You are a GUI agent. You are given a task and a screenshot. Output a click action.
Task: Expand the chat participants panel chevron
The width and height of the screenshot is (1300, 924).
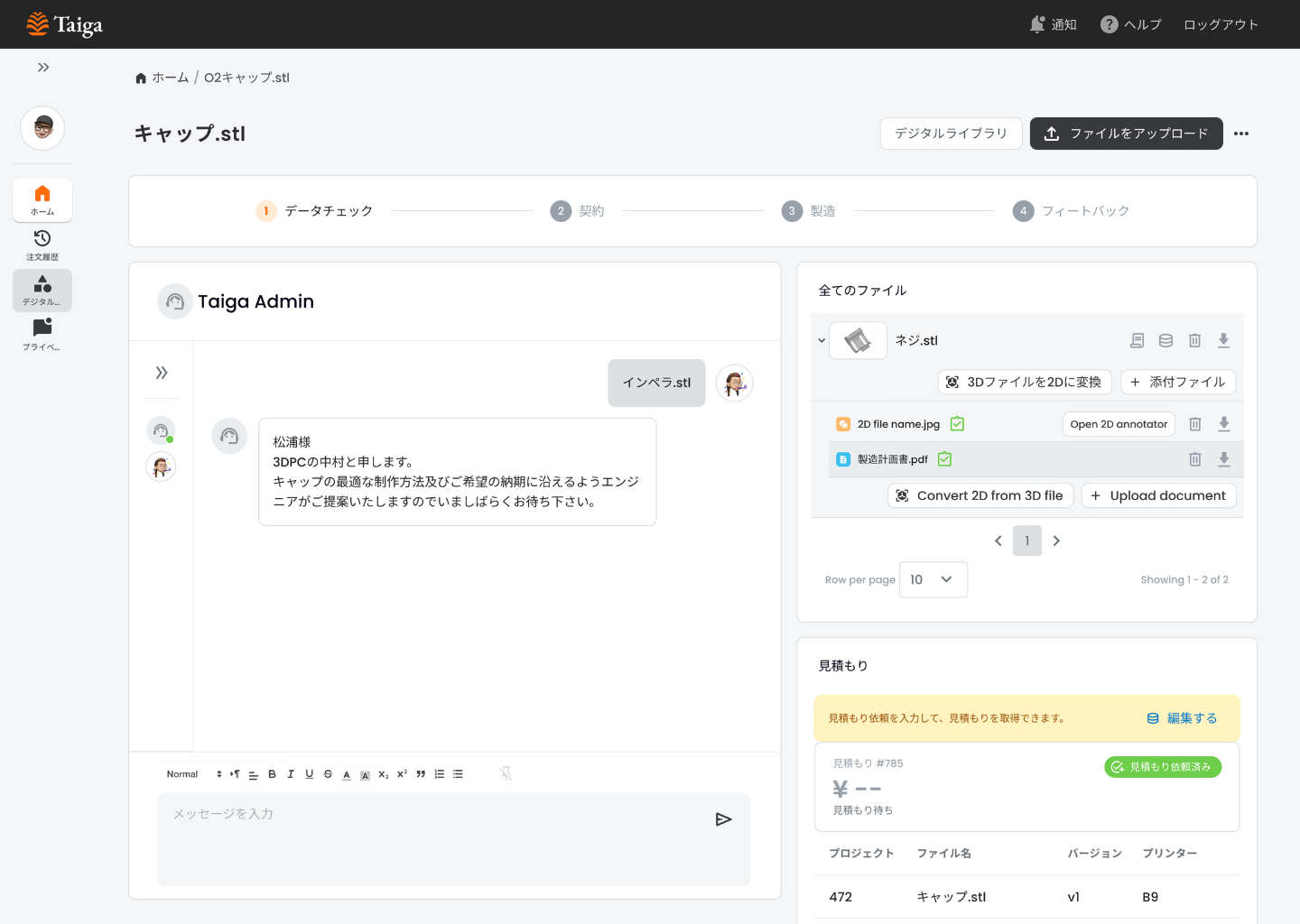162,373
